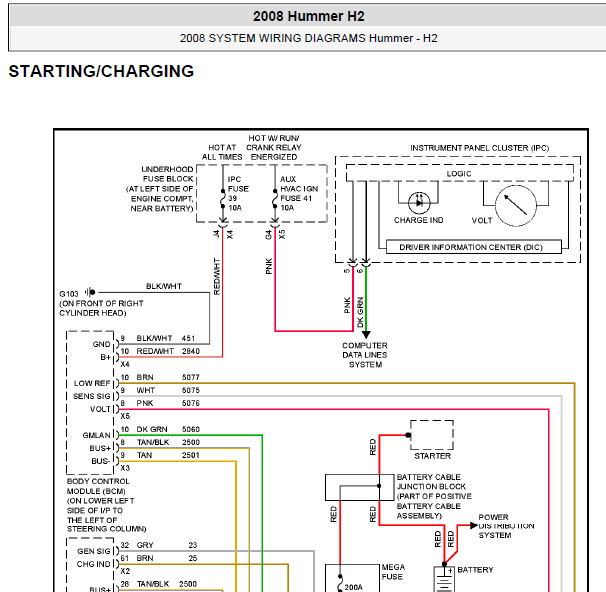Click the RED/WHT 2840 wire label
This screenshot has height=592, width=606.
(168, 351)
